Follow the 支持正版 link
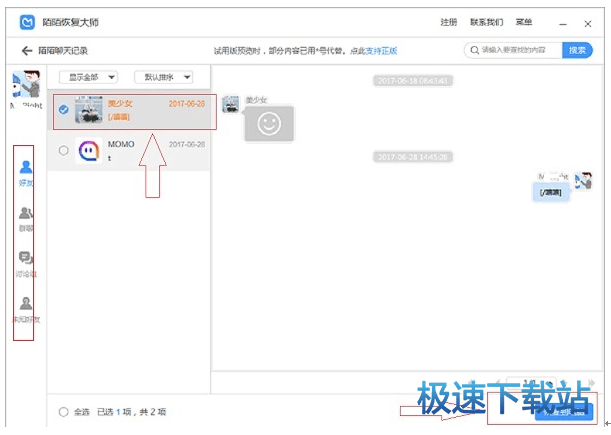Image resolution: width=611 pixels, height=435 pixels. pos(381,51)
